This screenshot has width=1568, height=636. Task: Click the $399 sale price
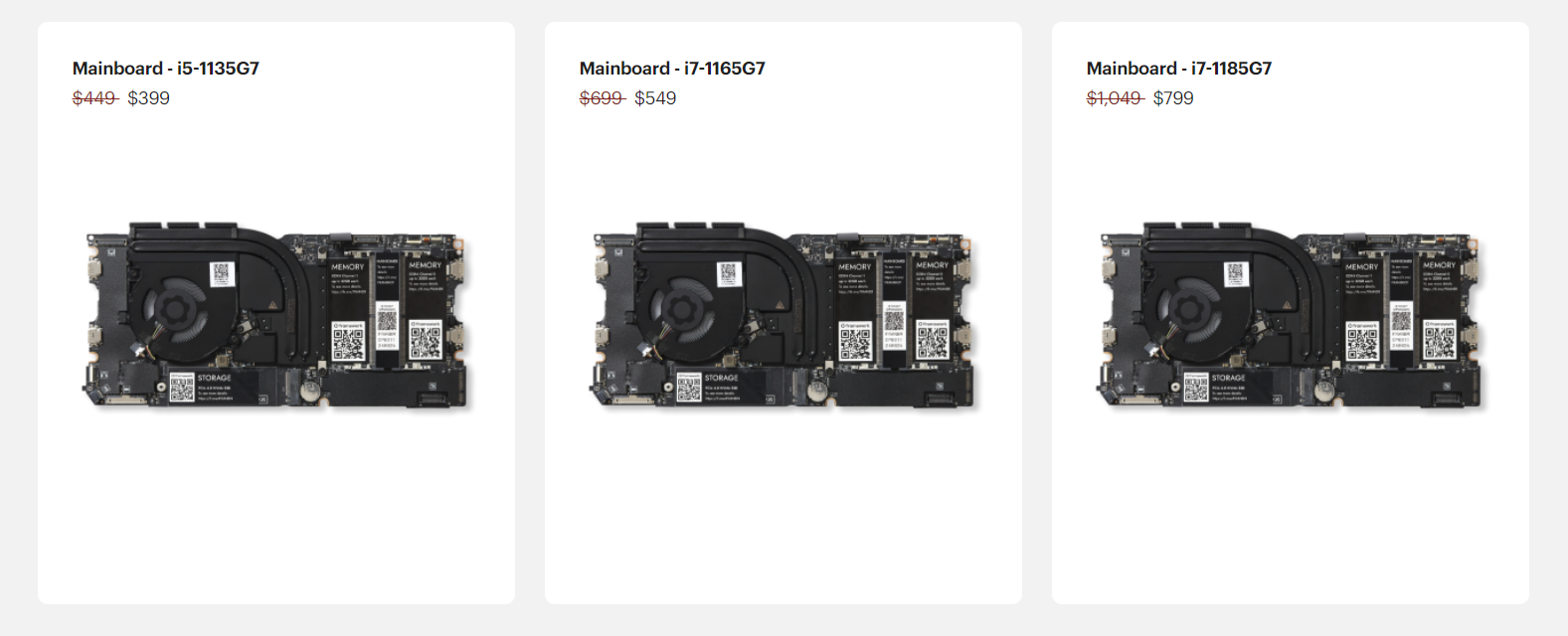pyautogui.click(x=149, y=98)
